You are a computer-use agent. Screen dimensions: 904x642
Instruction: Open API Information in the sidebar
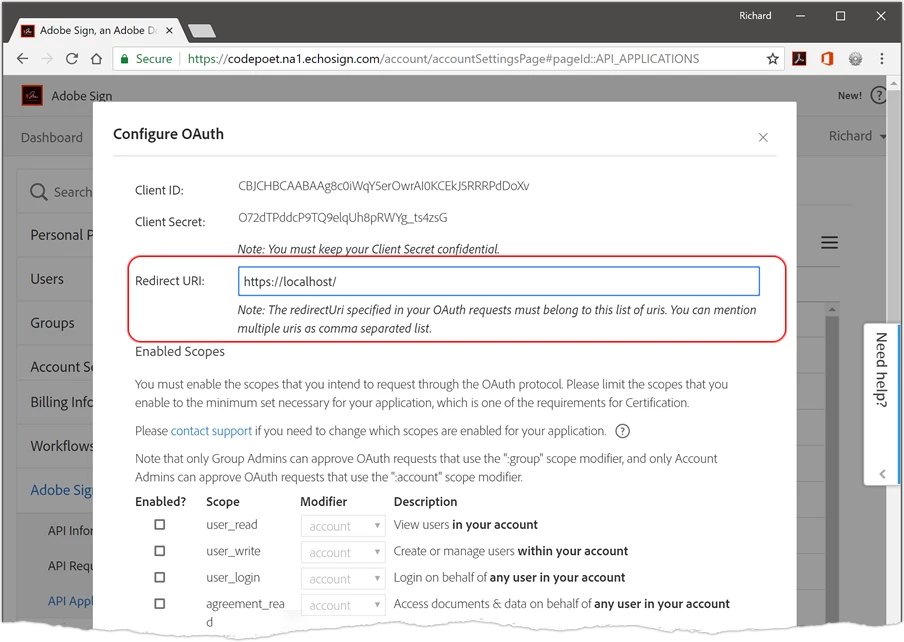70,531
